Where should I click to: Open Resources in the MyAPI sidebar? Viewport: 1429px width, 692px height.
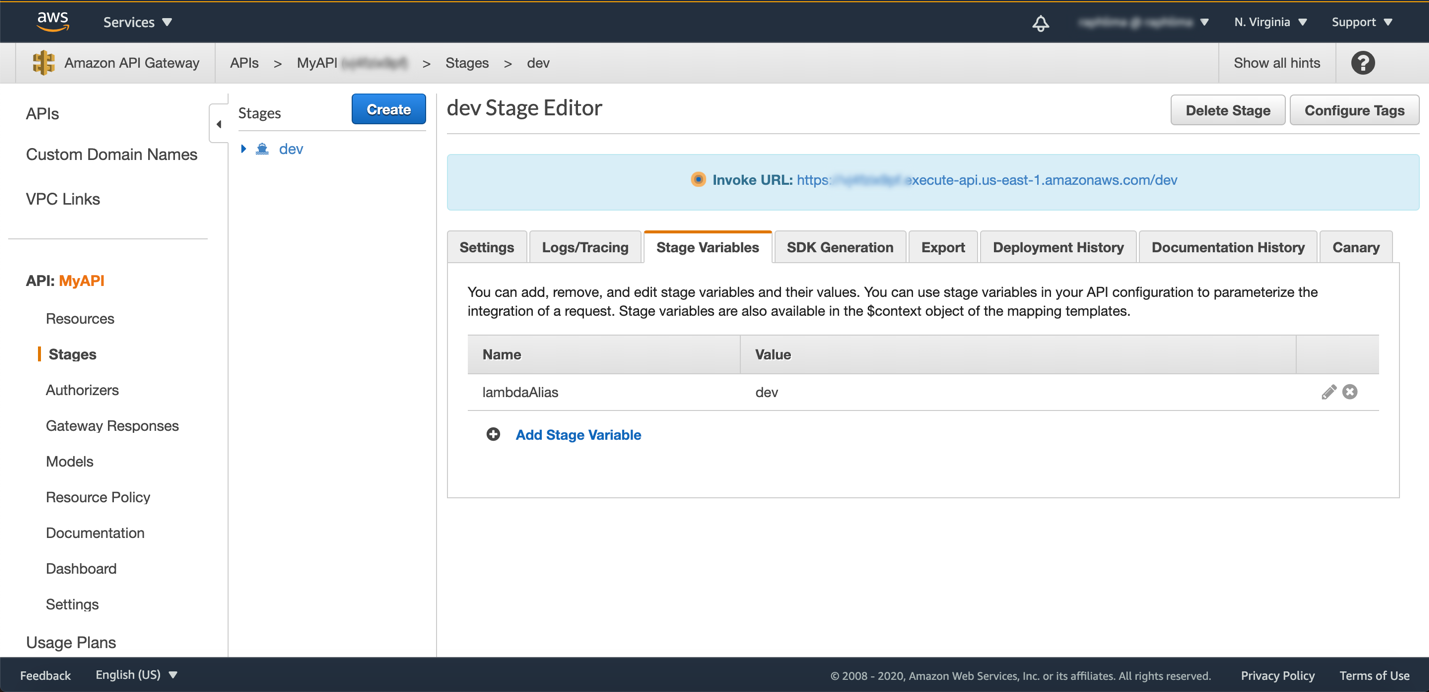click(80, 319)
